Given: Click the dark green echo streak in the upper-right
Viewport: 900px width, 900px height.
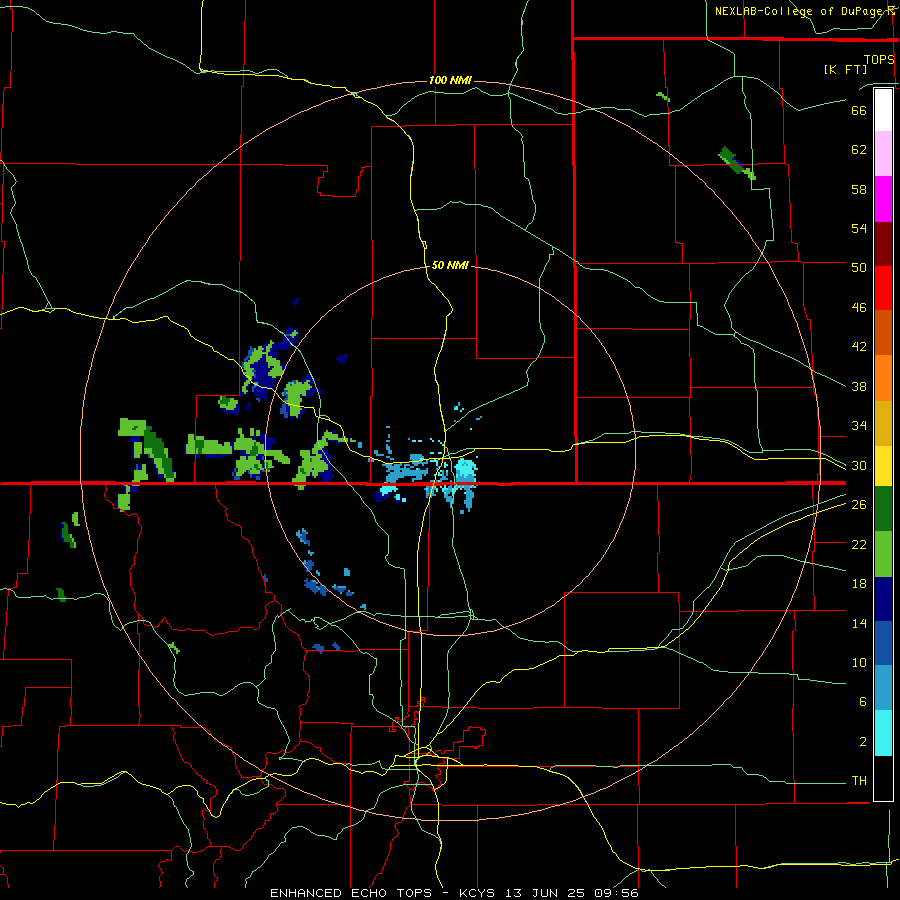Looking at the screenshot, I should tap(736, 163).
